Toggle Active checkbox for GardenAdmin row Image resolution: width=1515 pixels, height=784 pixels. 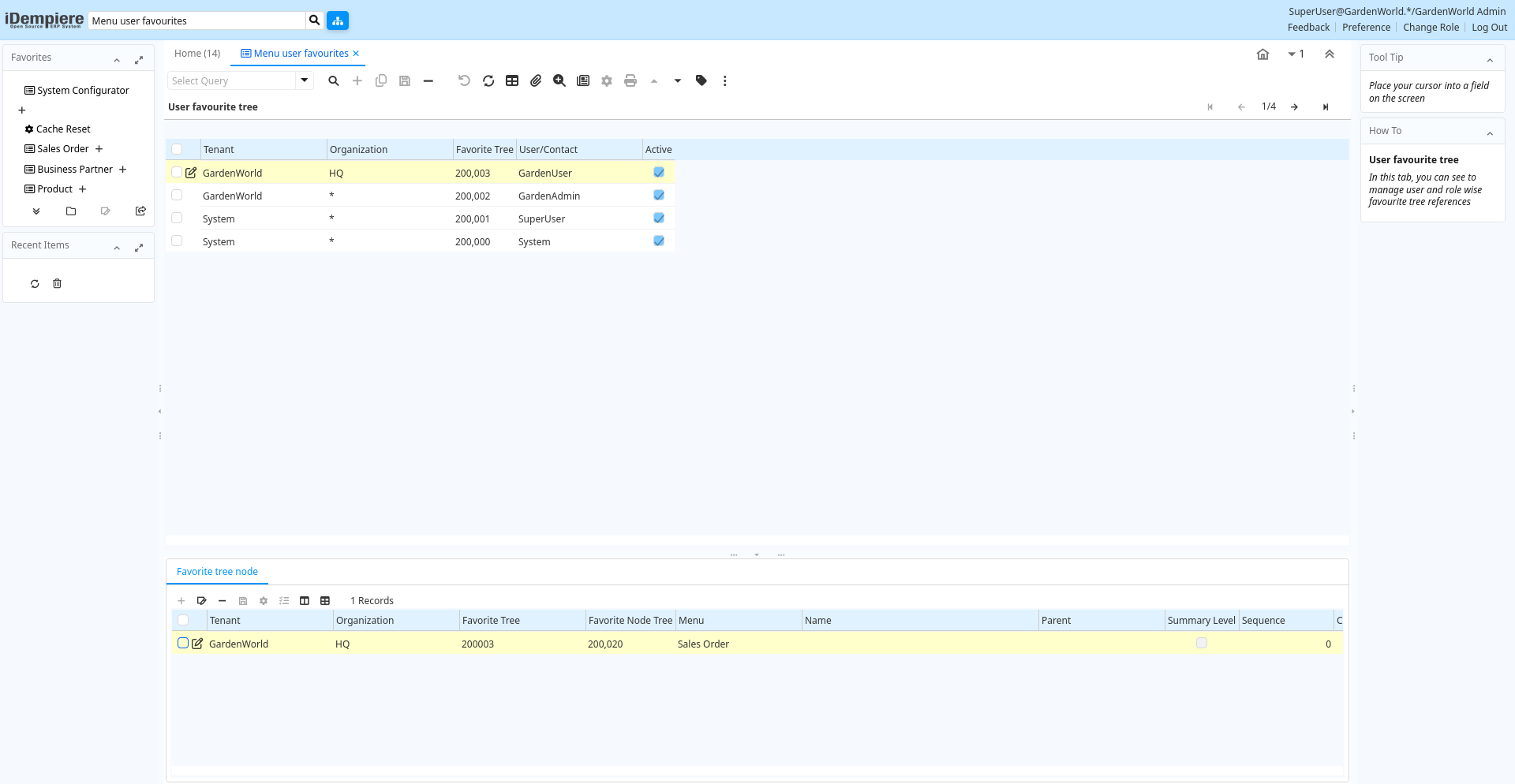click(x=659, y=196)
